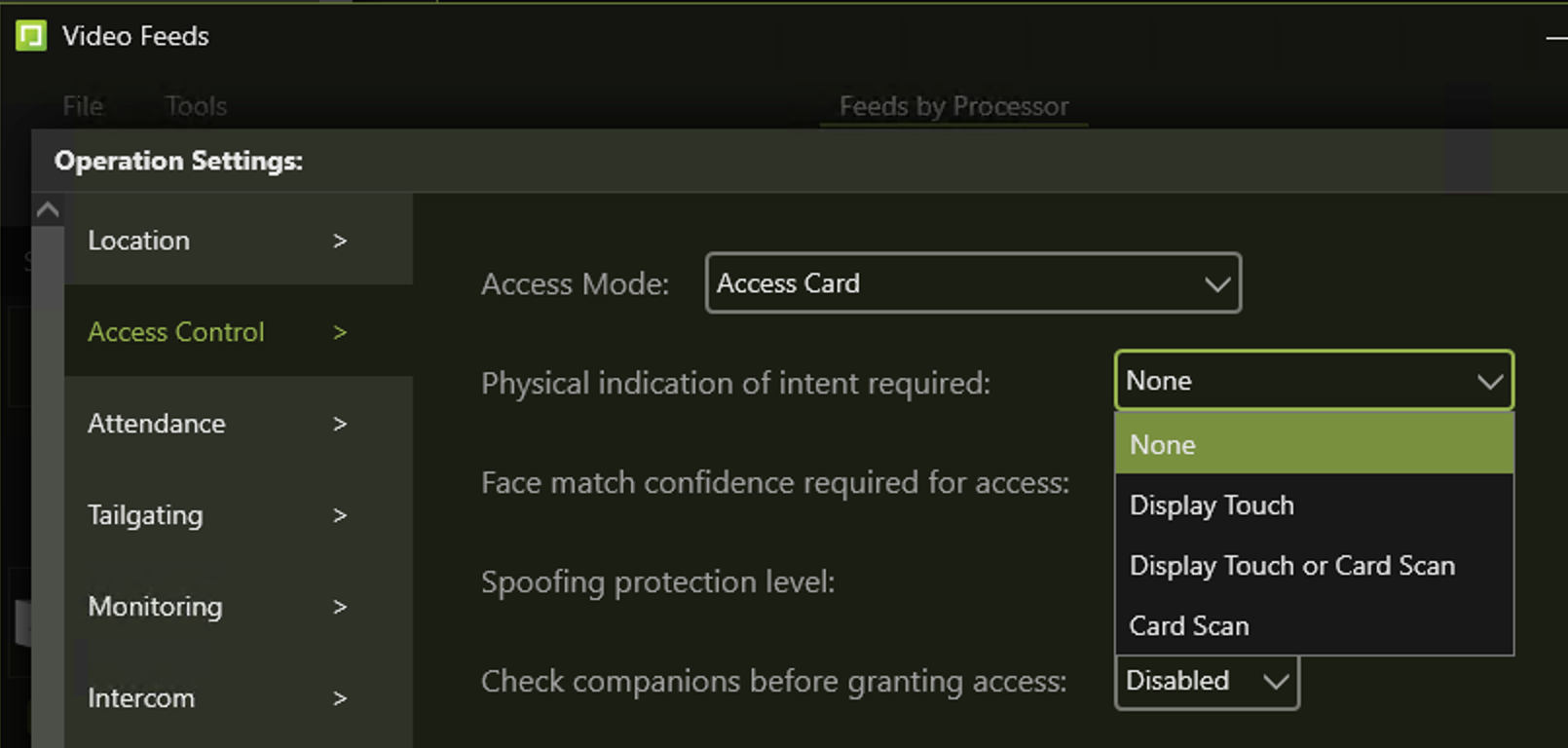Open the Tools menu

click(196, 106)
